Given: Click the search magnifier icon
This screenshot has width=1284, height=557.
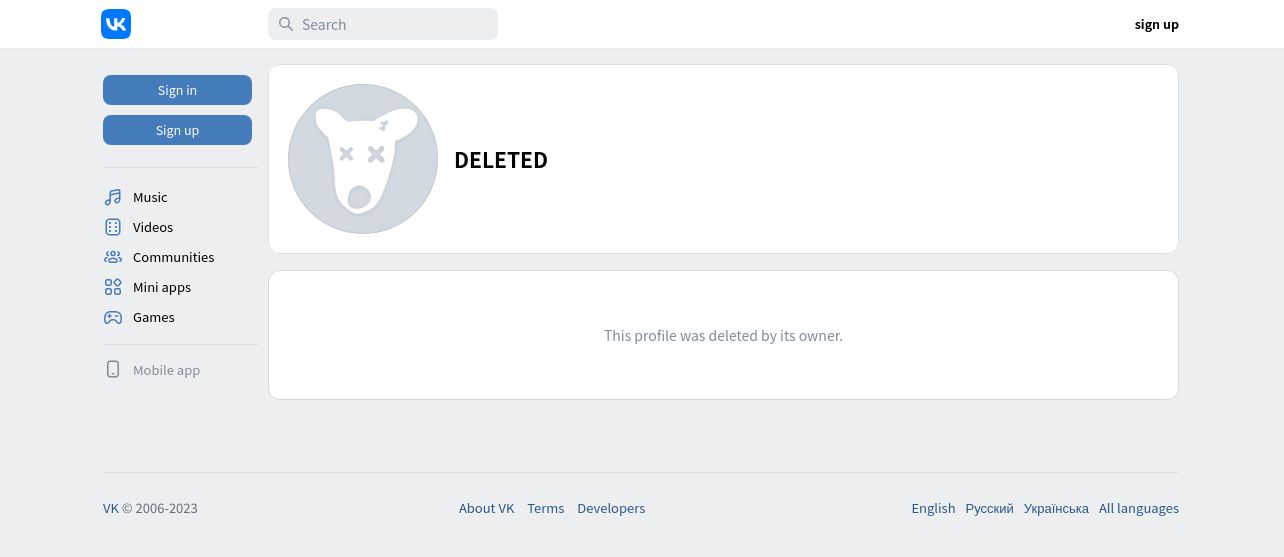Looking at the screenshot, I should (286, 24).
